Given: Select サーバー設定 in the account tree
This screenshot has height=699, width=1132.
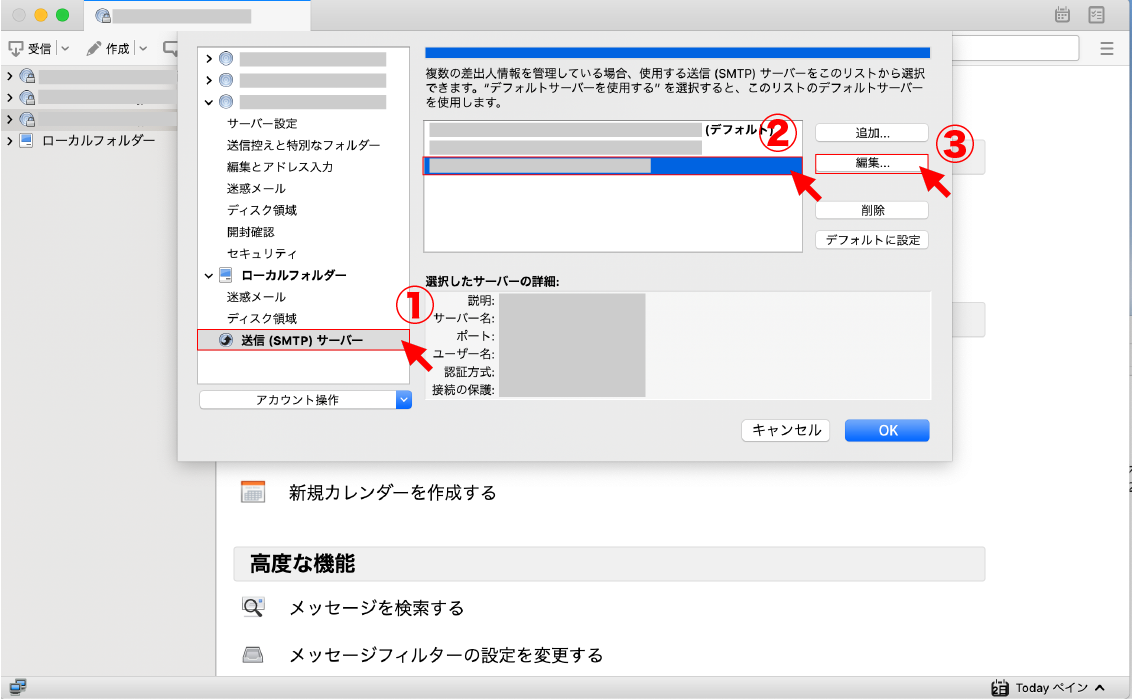Looking at the screenshot, I should (x=262, y=123).
